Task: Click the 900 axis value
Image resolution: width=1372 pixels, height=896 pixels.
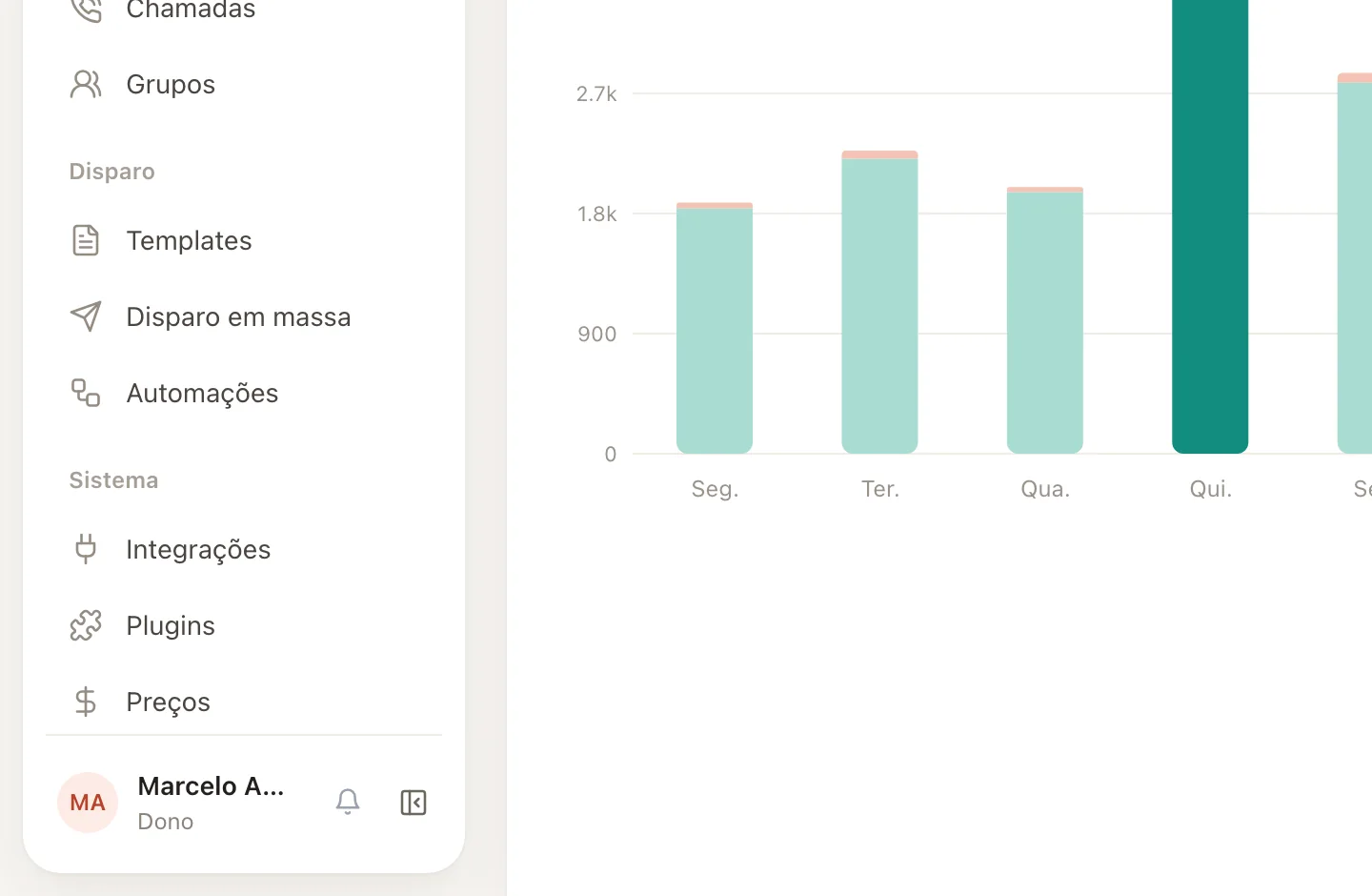Action: pyautogui.click(x=597, y=334)
